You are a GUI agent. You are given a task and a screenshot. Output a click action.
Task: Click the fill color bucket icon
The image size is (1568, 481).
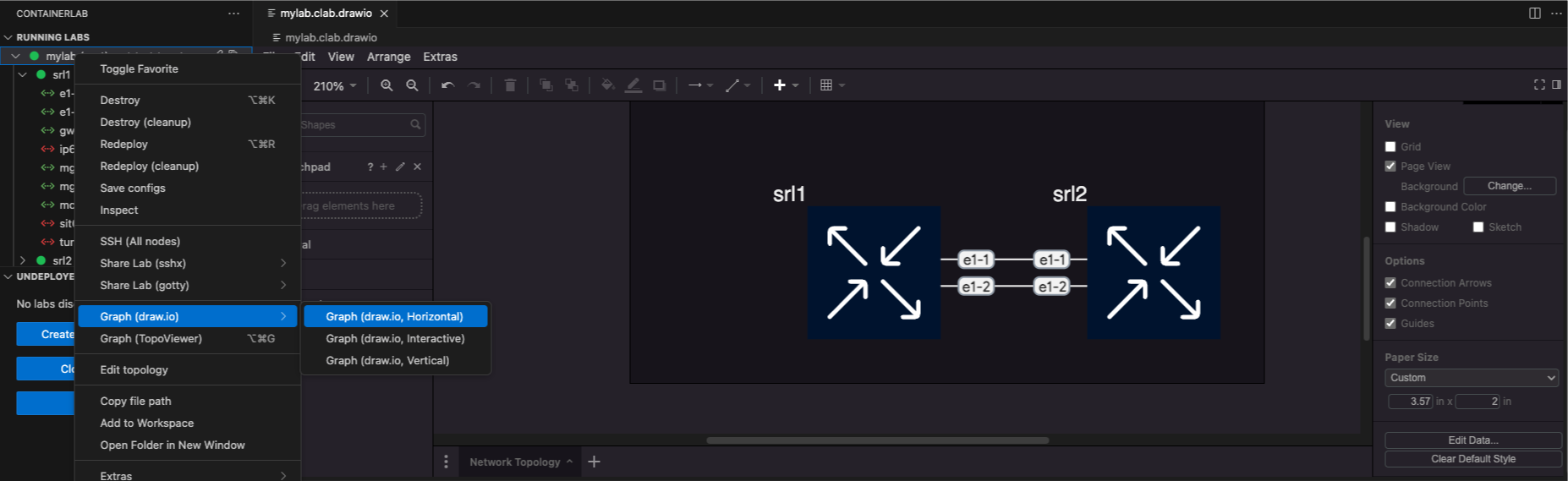pyautogui.click(x=607, y=85)
